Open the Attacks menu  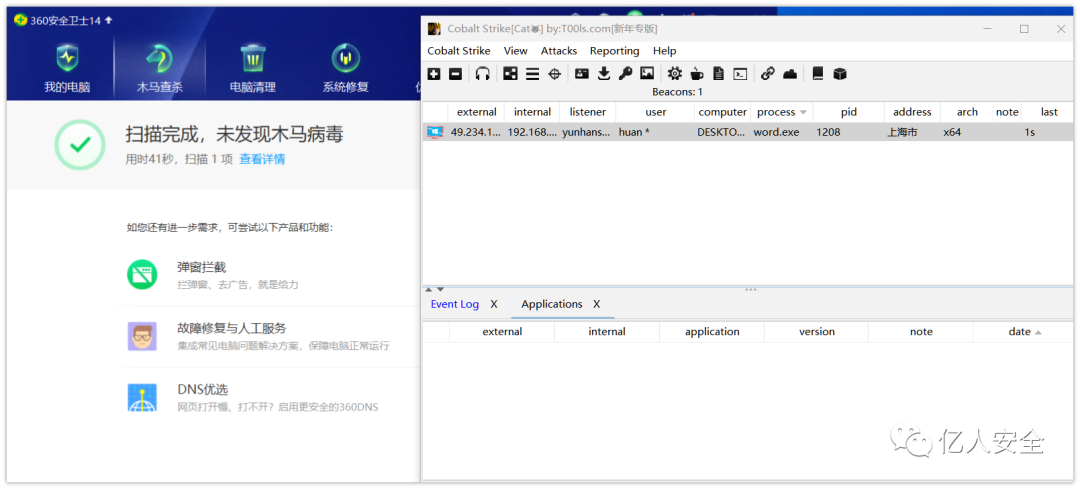(559, 51)
